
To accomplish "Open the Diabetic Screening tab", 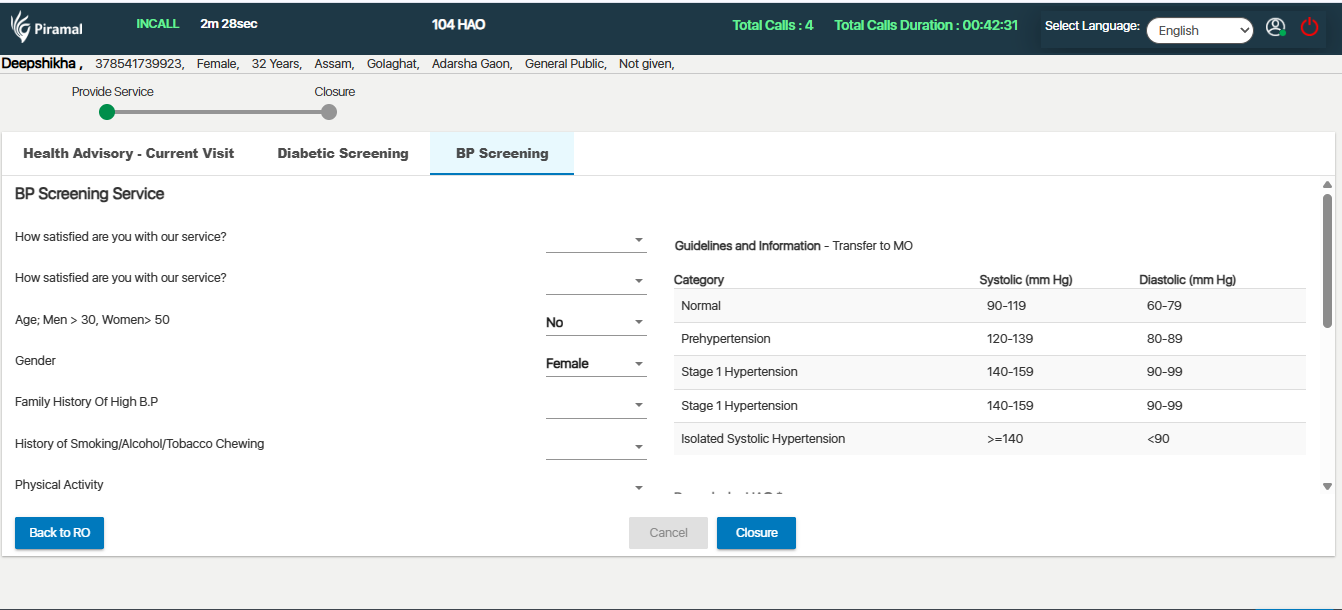I will point(343,154).
